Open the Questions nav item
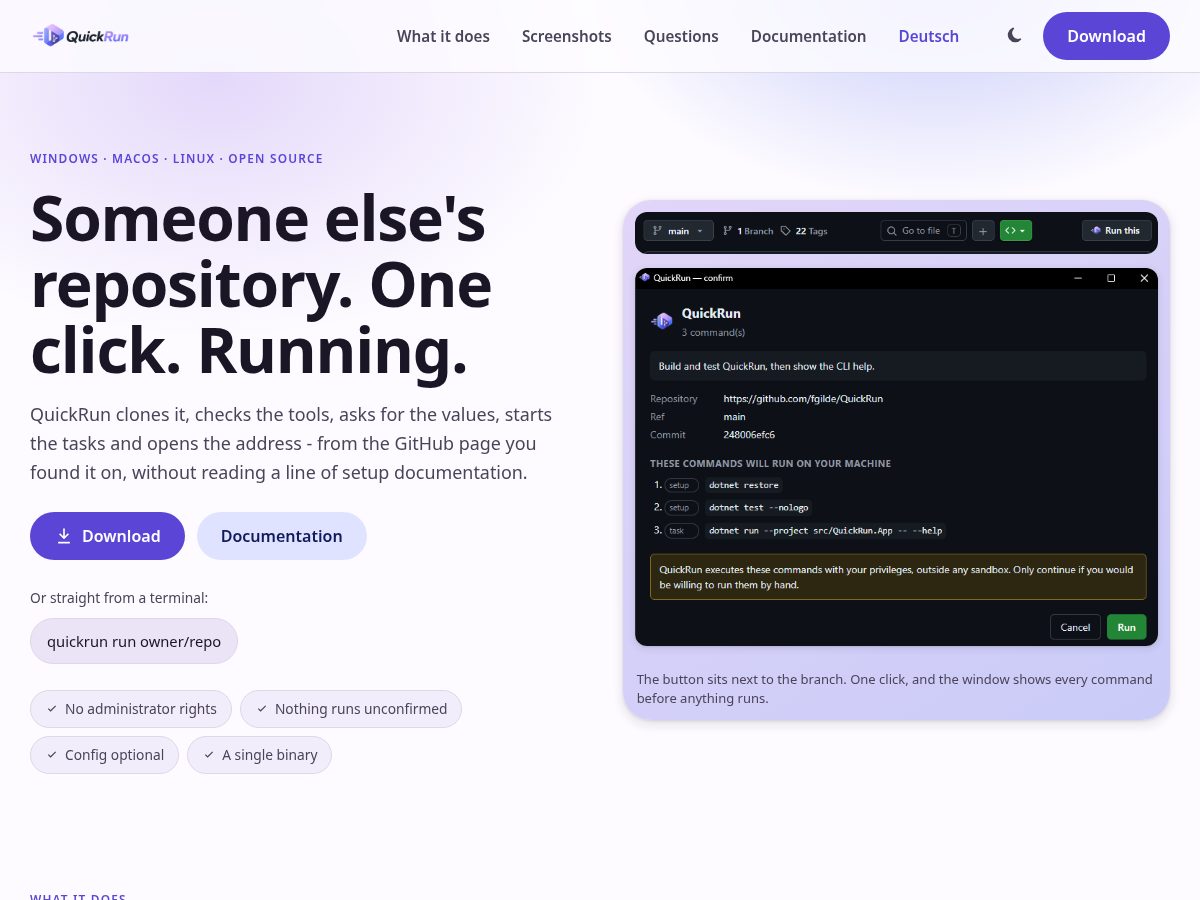This screenshot has height=900, width=1200. (x=681, y=36)
